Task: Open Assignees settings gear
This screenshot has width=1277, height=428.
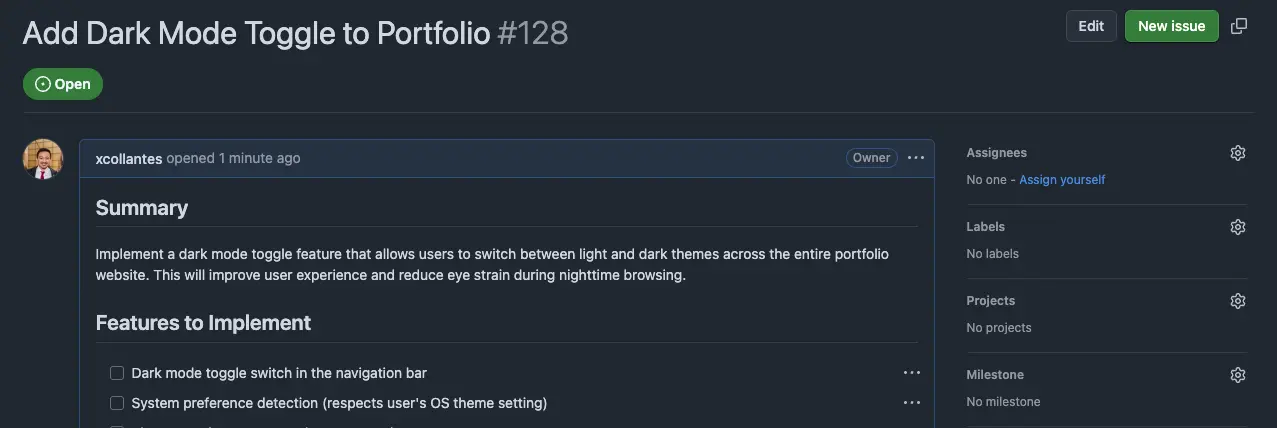Action: [x=1238, y=153]
